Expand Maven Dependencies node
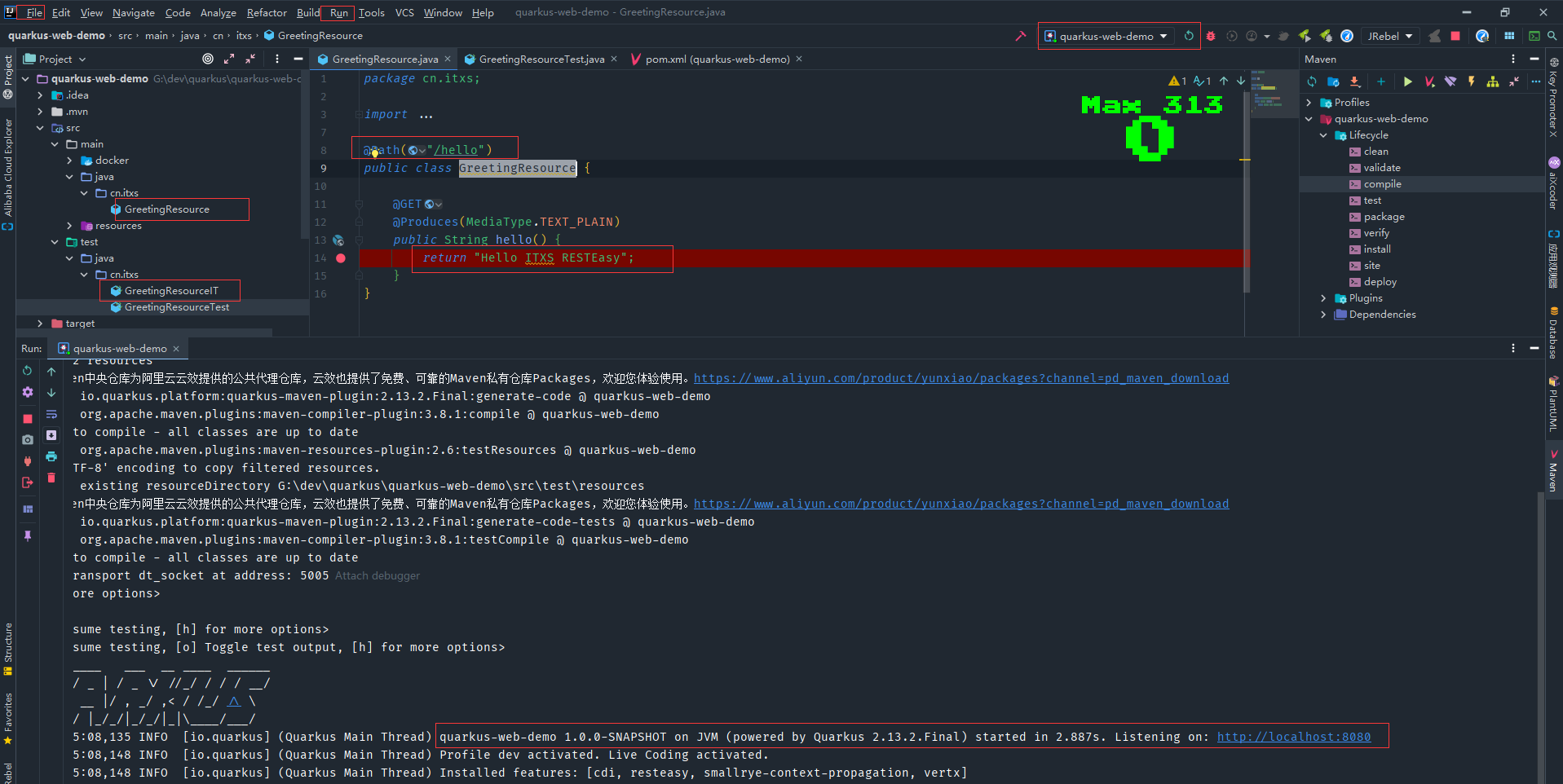1563x784 pixels. pos(1323,315)
